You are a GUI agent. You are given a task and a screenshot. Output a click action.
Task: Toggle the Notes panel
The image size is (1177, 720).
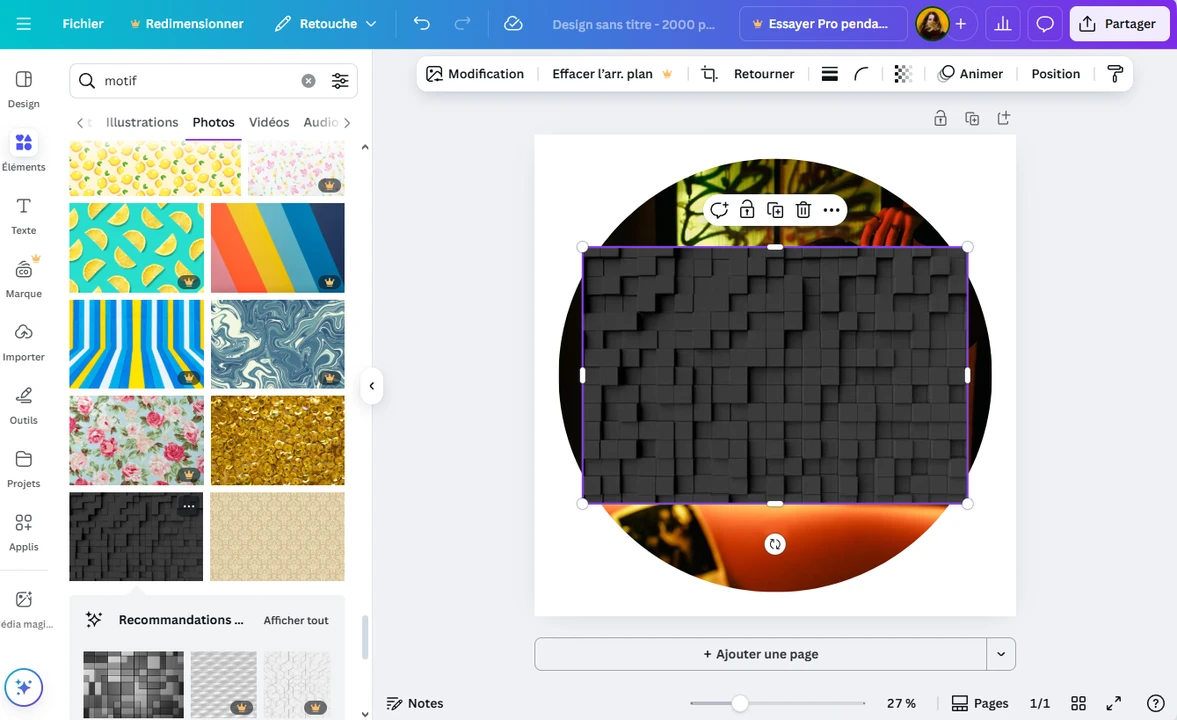[x=414, y=703]
